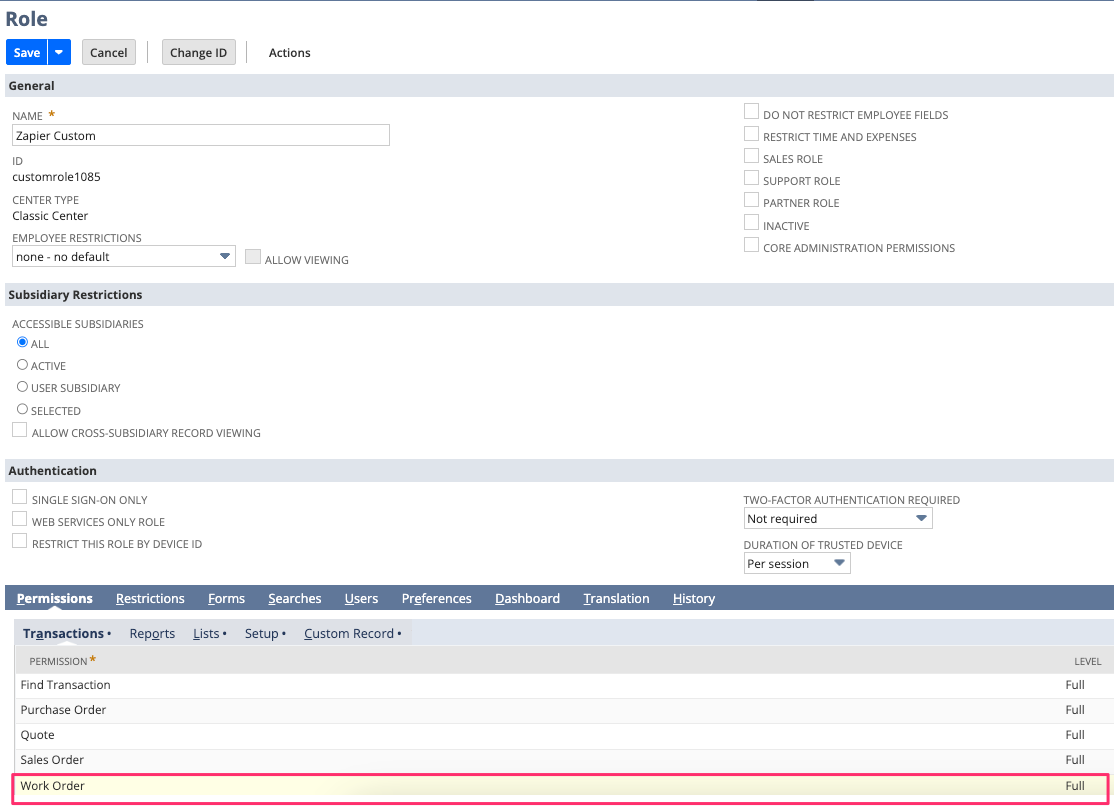Enable the Sales Role checkbox
Viewport: 1114px width, 806px height.
(x=751, y=155)
